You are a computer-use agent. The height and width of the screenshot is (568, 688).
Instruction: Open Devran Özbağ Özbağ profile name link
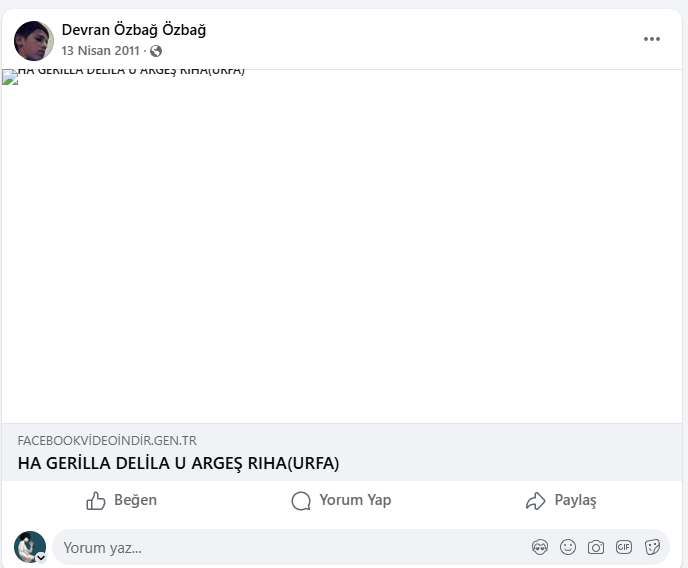[134, 30]
